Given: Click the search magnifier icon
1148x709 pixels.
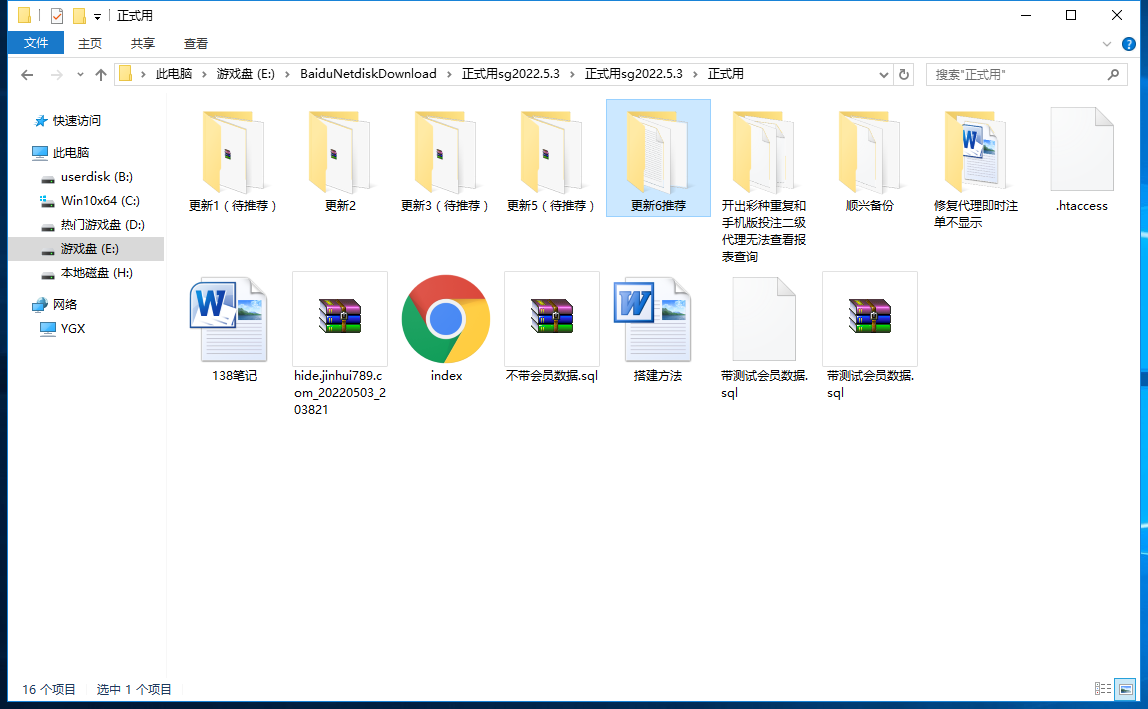Looking at the screenshot, I should pyautogui.click(x=1113, y=75).
